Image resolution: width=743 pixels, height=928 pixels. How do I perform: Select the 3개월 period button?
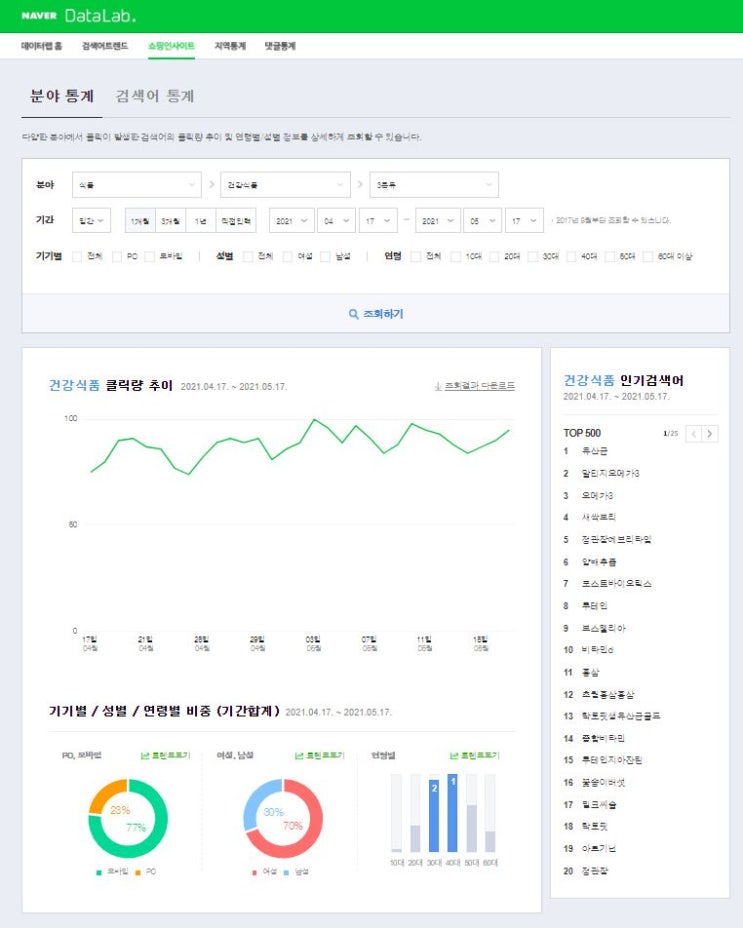pos(171,221)
